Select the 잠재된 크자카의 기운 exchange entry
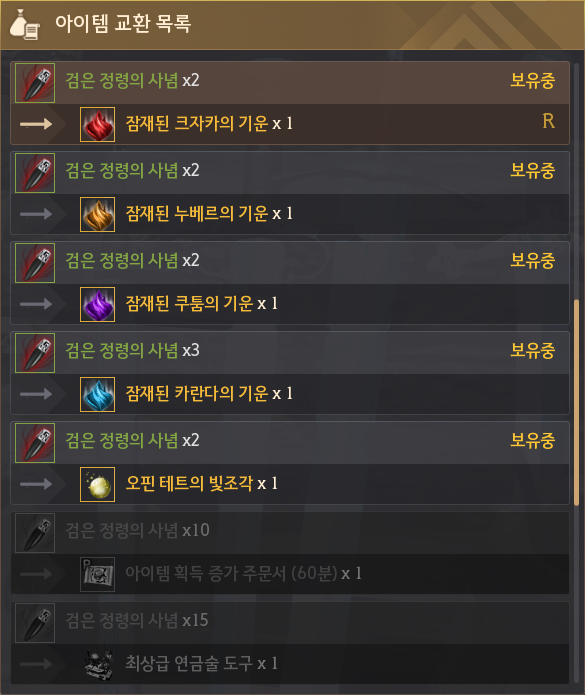 pos(290,103)
